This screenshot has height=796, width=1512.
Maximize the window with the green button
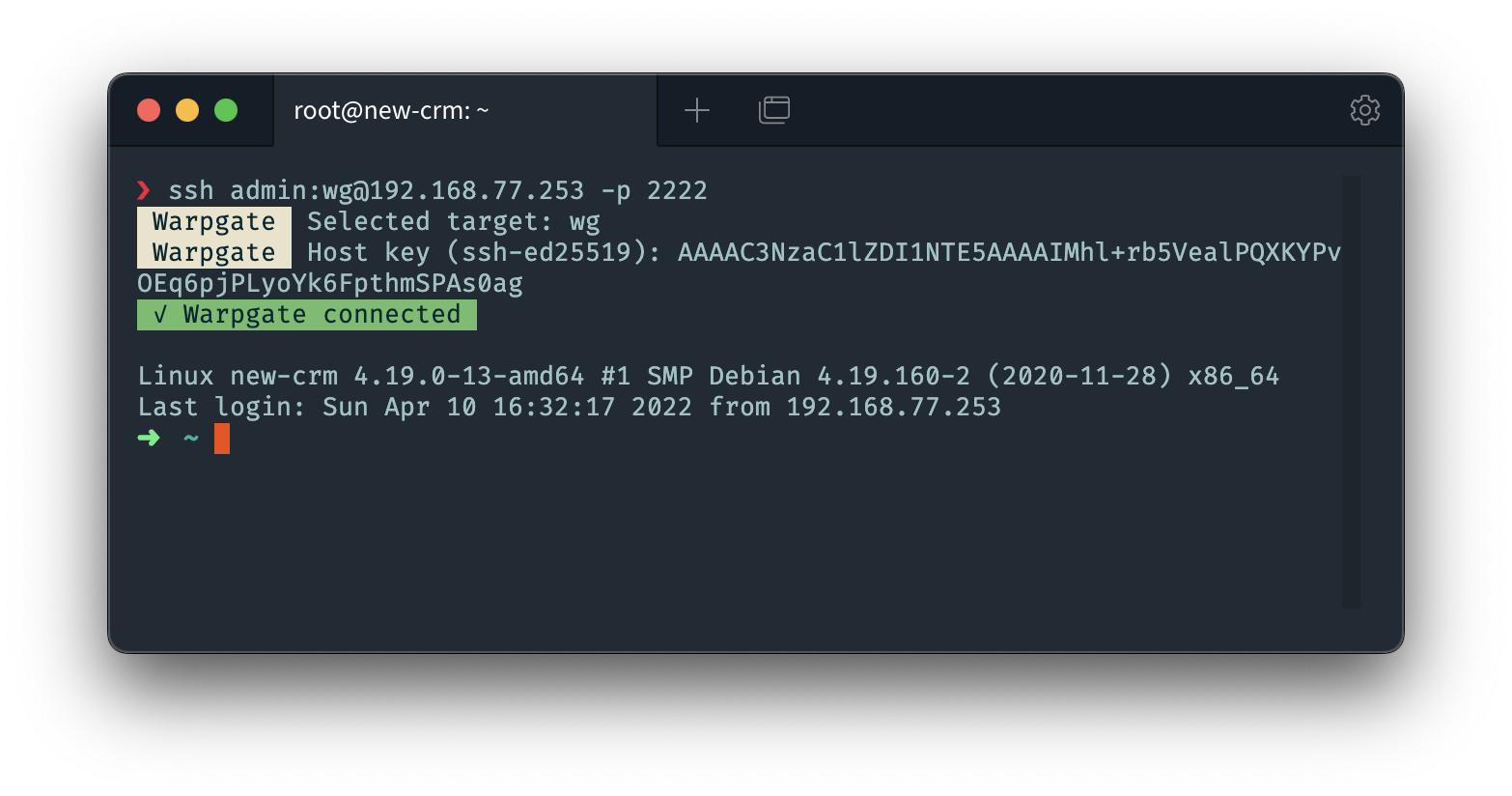[x=226, y=110]
